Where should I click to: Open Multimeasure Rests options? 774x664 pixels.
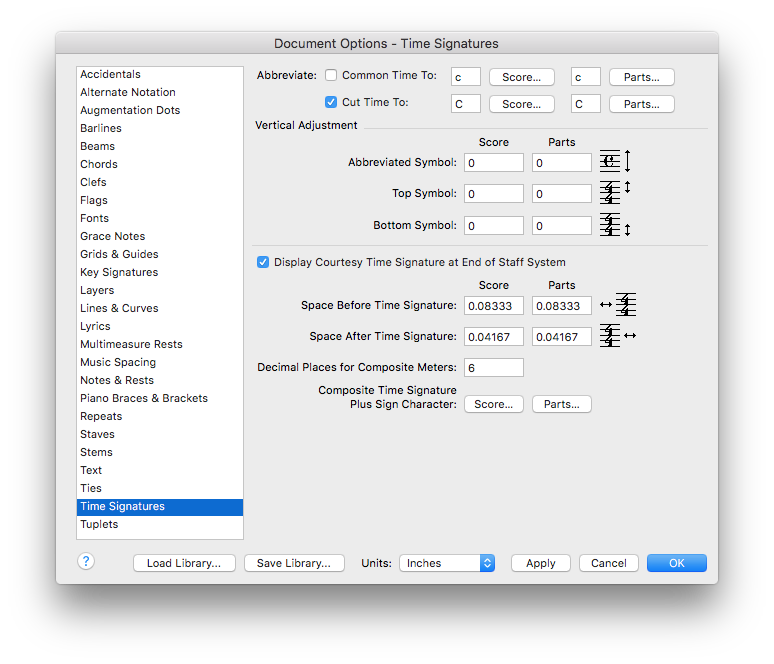tap(160, 345)
